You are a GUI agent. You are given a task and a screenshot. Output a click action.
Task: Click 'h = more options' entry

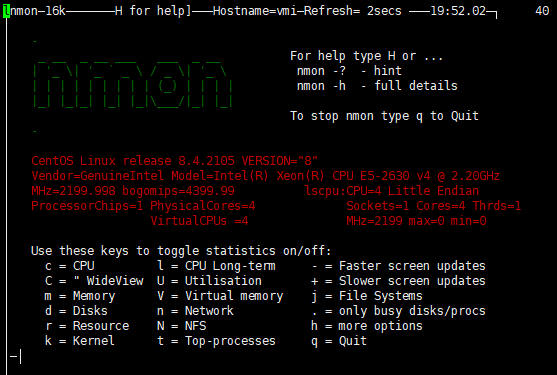(x=367, y=326)
